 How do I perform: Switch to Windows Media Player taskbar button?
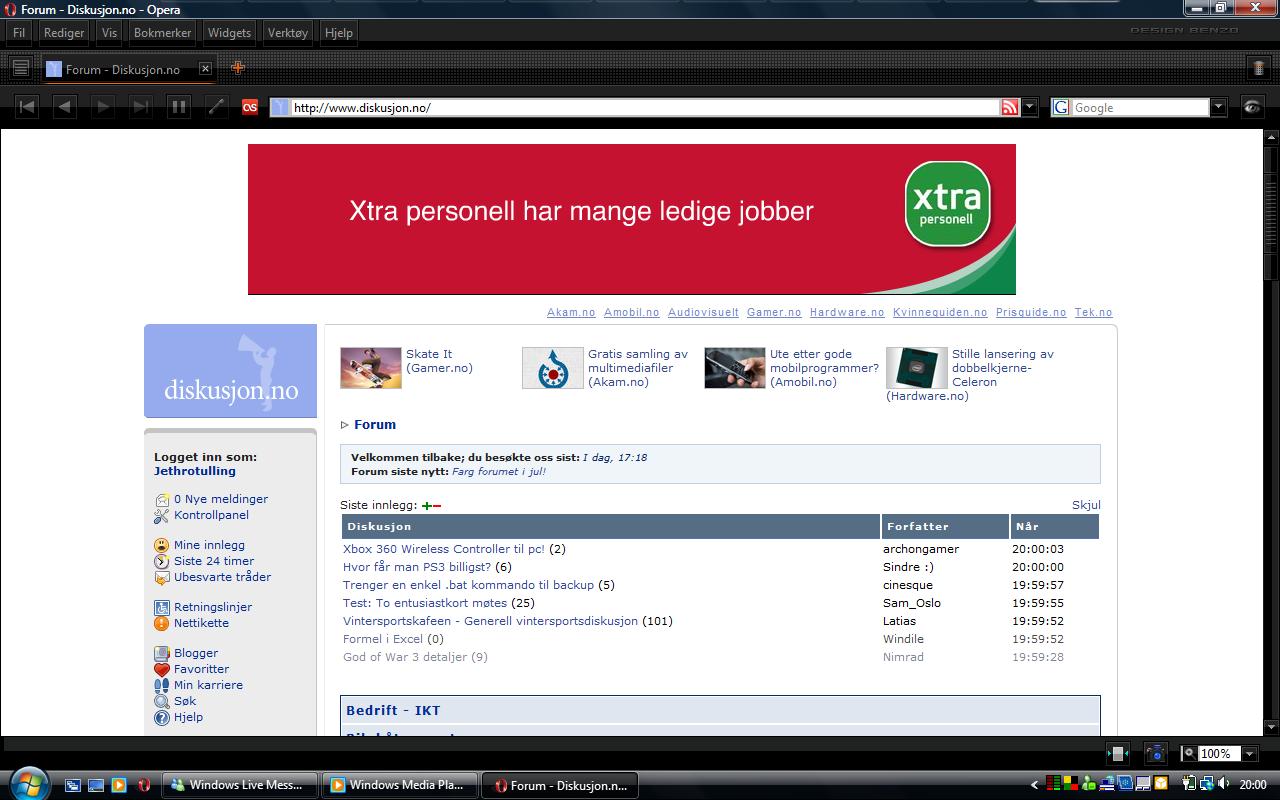(399, 785)
